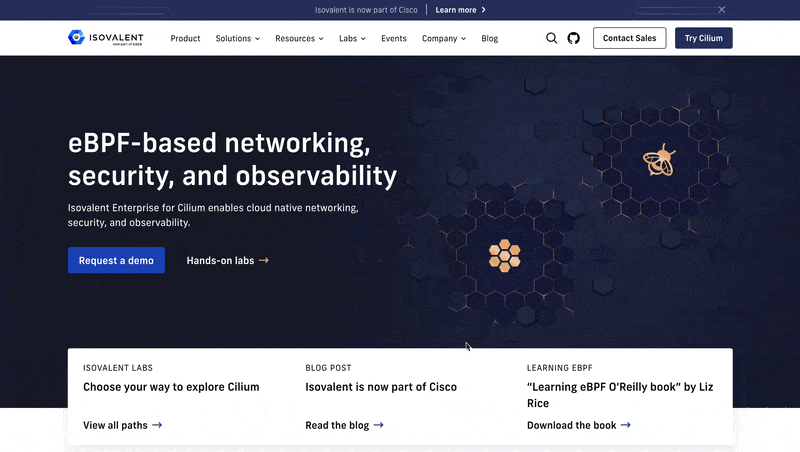Click the ISOVALENT LABS card label
Screen dimensions: 800x452
[x=118, y=368]
